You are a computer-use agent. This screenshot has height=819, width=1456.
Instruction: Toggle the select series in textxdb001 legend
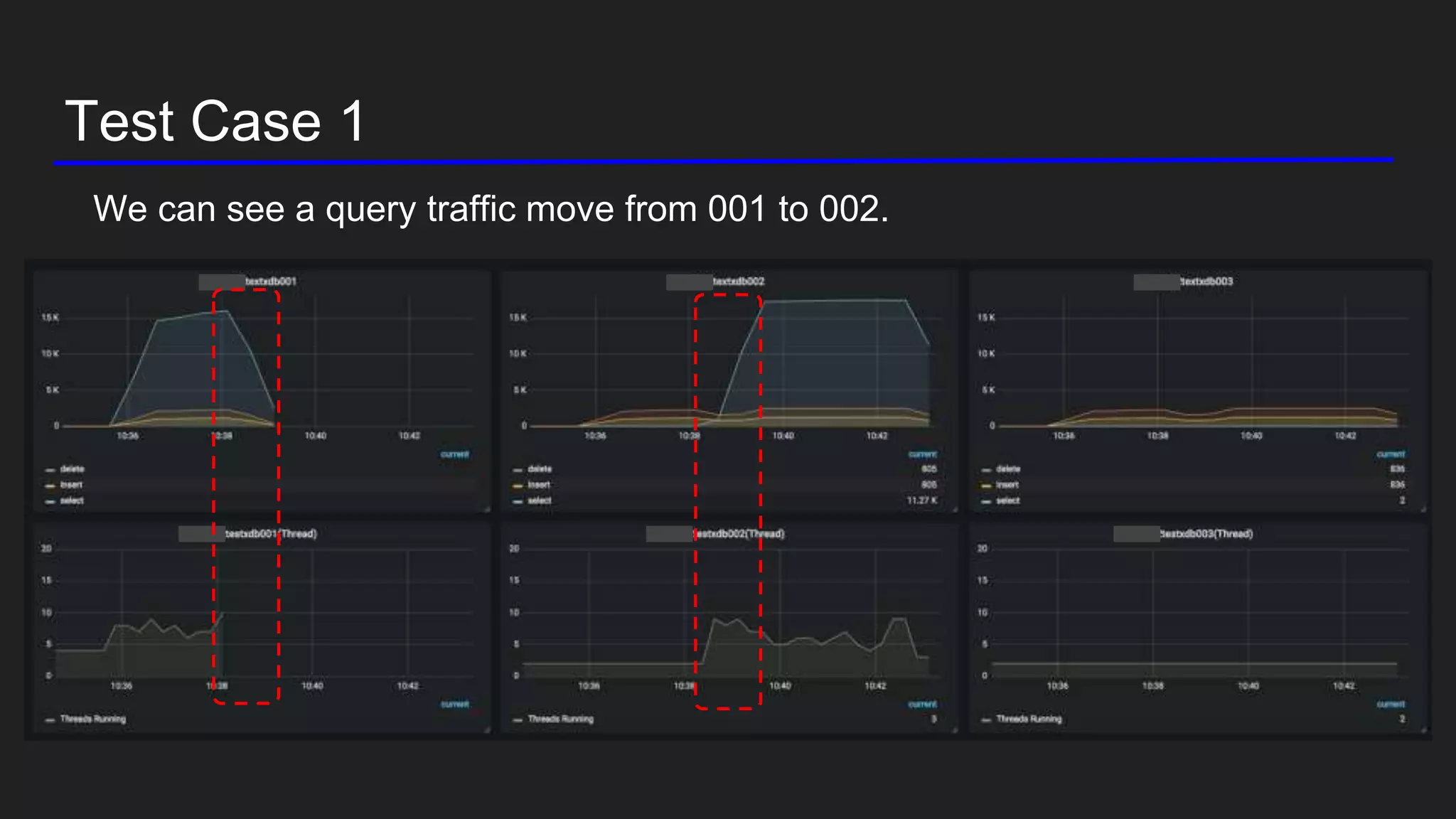[x=72, y=500]
